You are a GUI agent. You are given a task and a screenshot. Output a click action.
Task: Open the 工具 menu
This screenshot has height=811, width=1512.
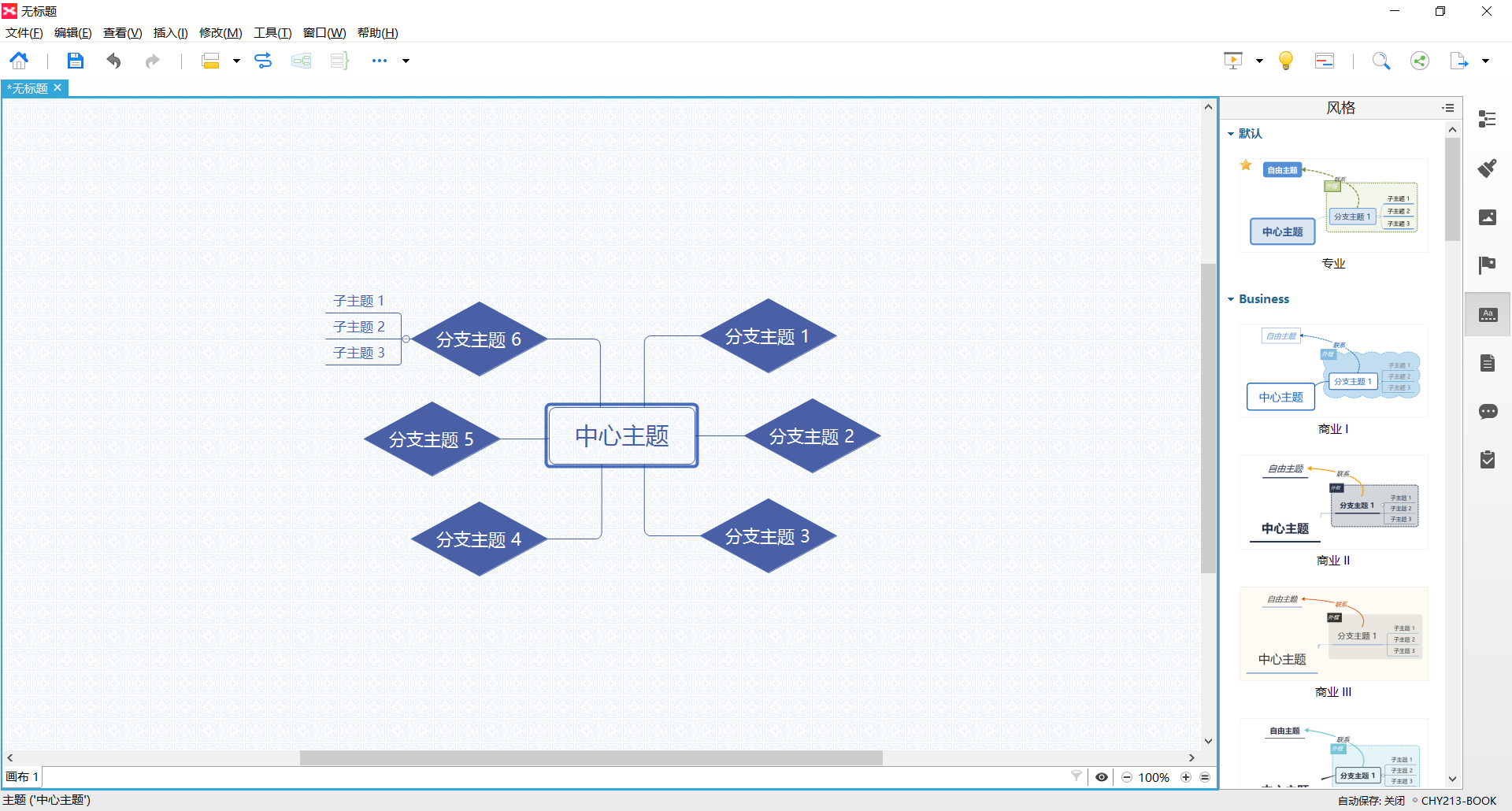272,32
